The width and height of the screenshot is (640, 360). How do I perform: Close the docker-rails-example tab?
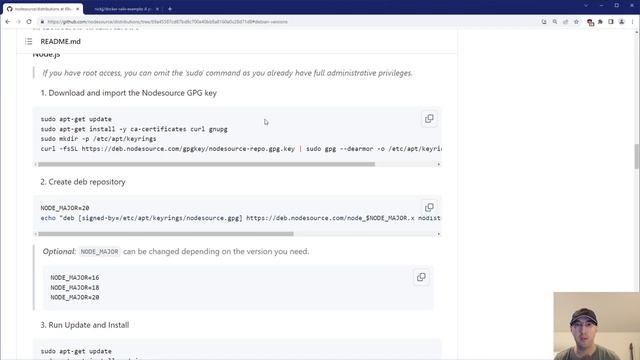coord(157,9)
